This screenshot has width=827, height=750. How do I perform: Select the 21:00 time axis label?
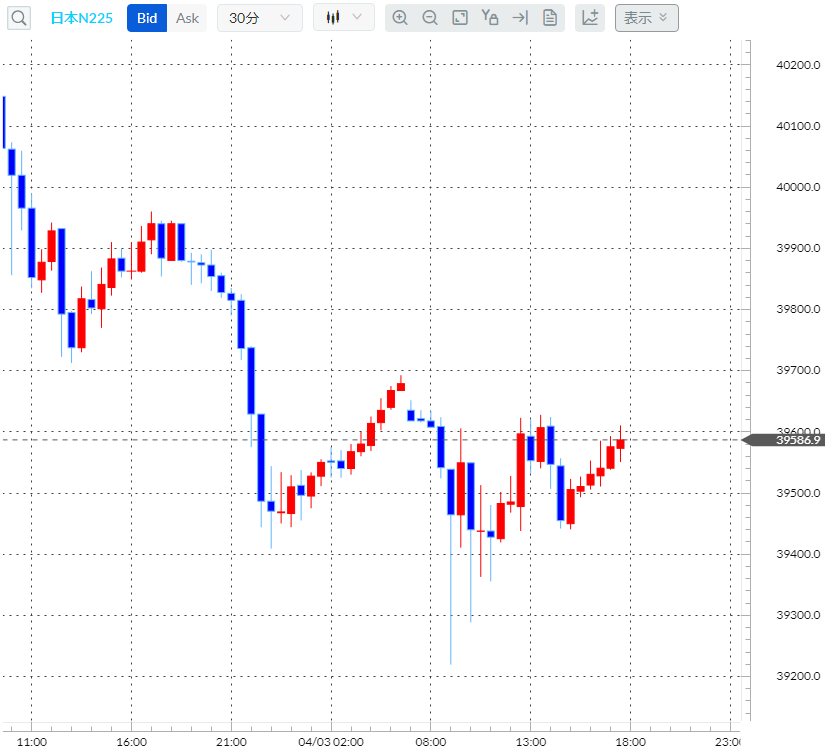[x=232, y=742]
